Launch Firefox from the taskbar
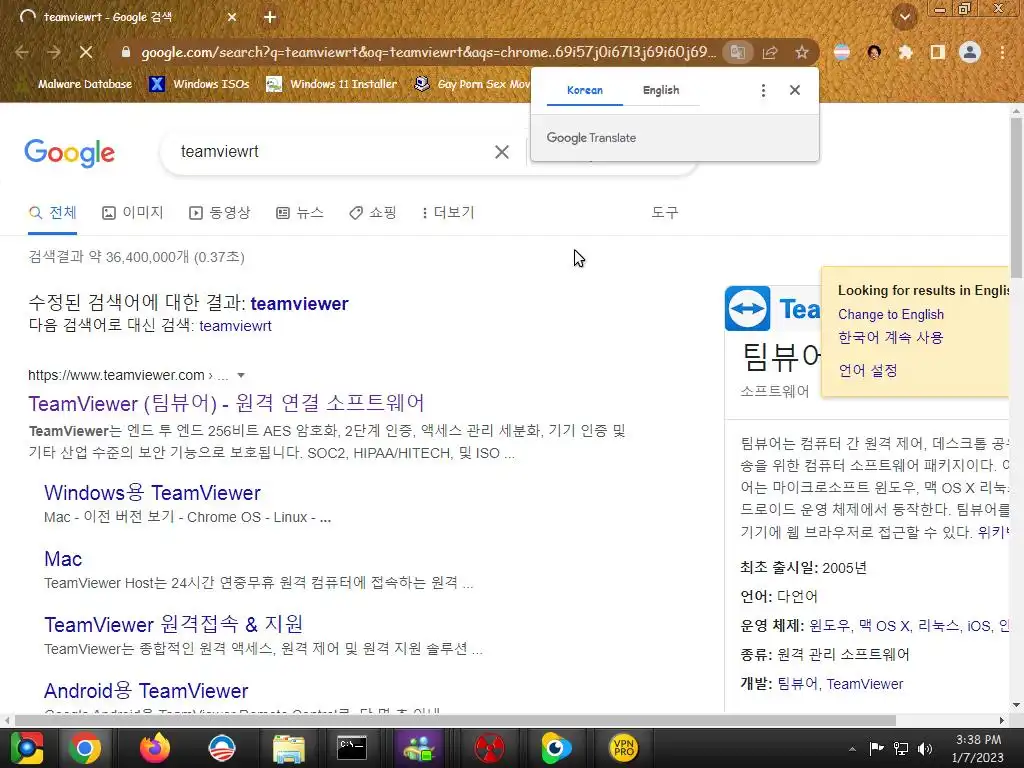This screenshot has width=1024, height=768. pos(155,748)
